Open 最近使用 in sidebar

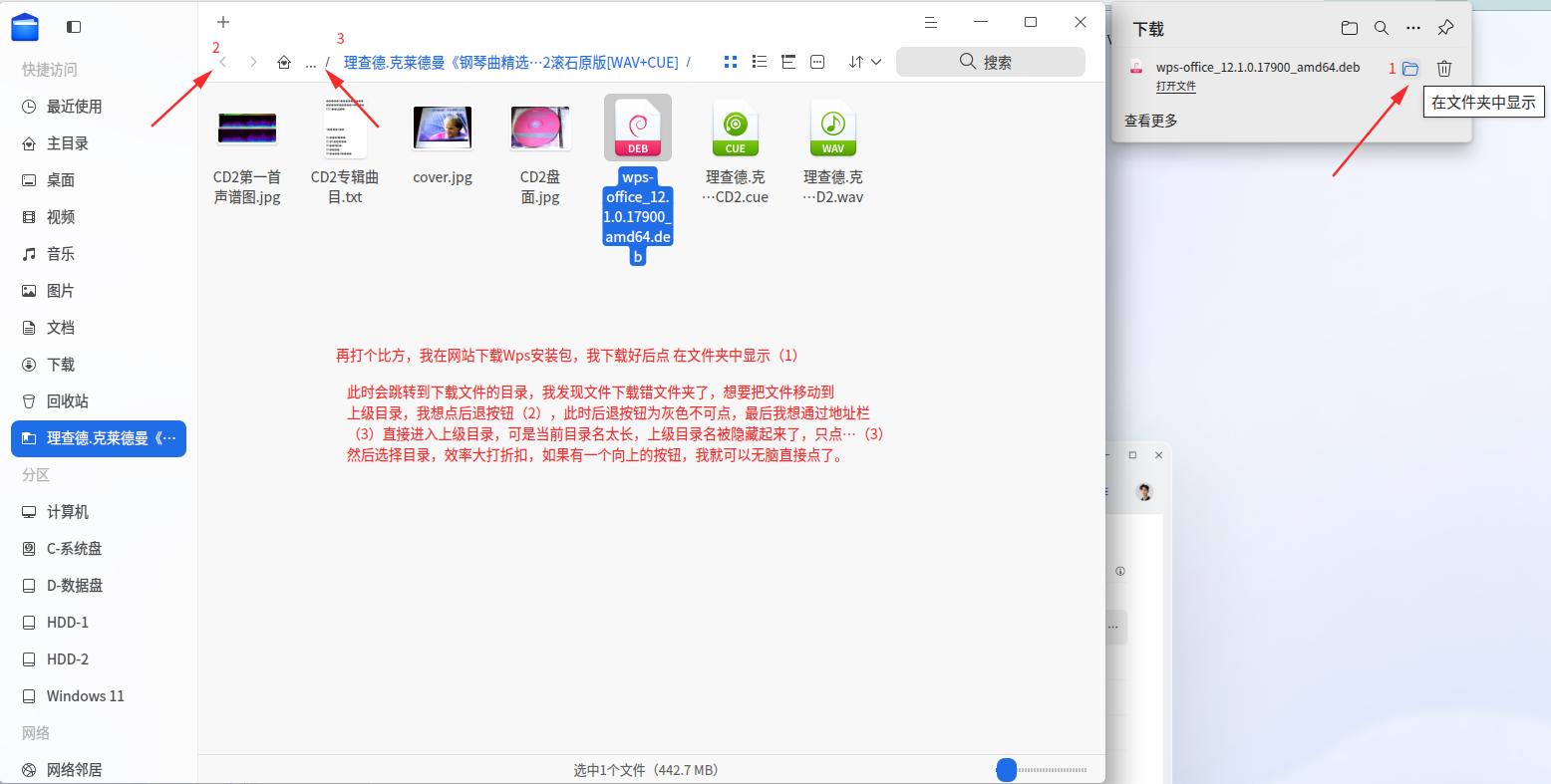pos(99,107)
